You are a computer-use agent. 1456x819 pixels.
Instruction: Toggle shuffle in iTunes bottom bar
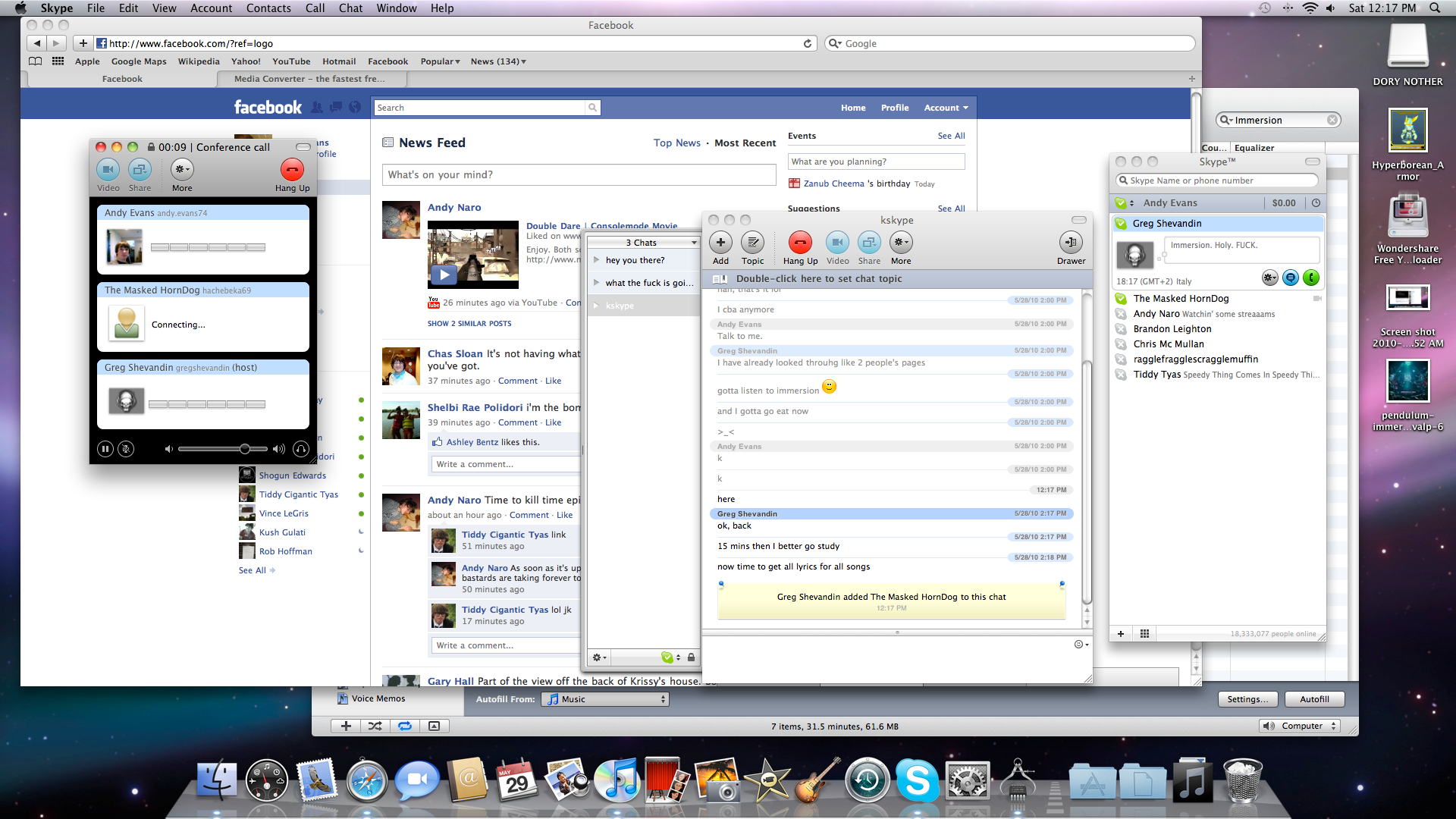coord(375,726)
